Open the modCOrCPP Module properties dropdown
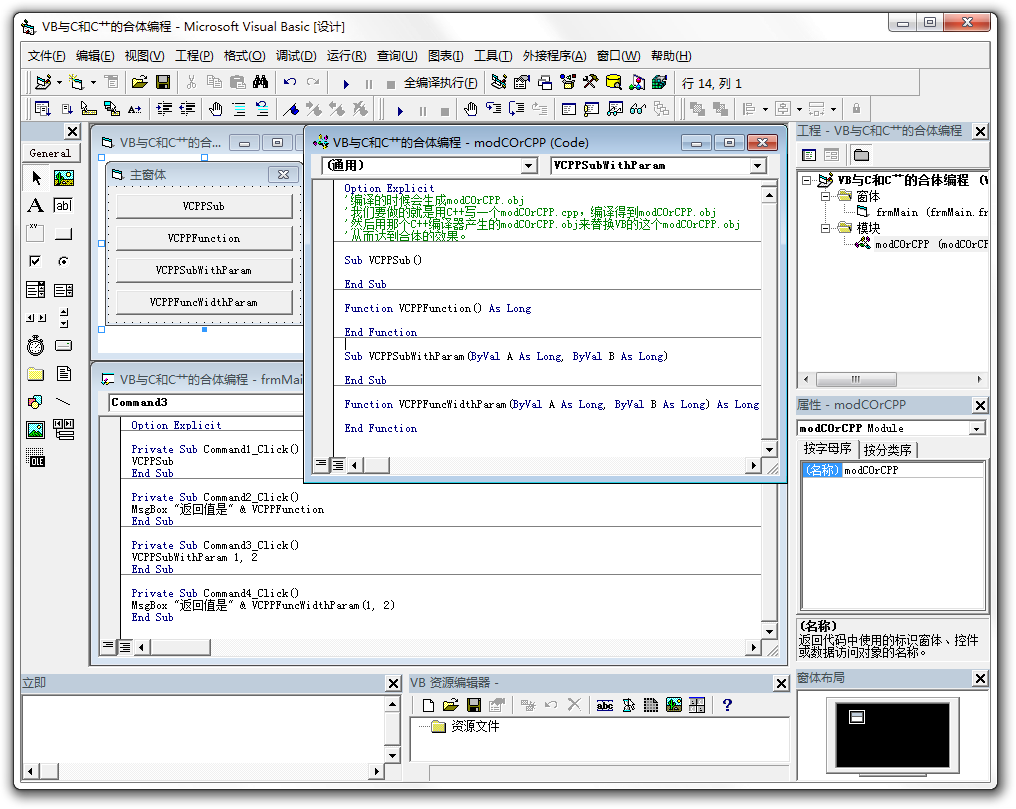1016x809 pixels. click(x=976, y=429)
